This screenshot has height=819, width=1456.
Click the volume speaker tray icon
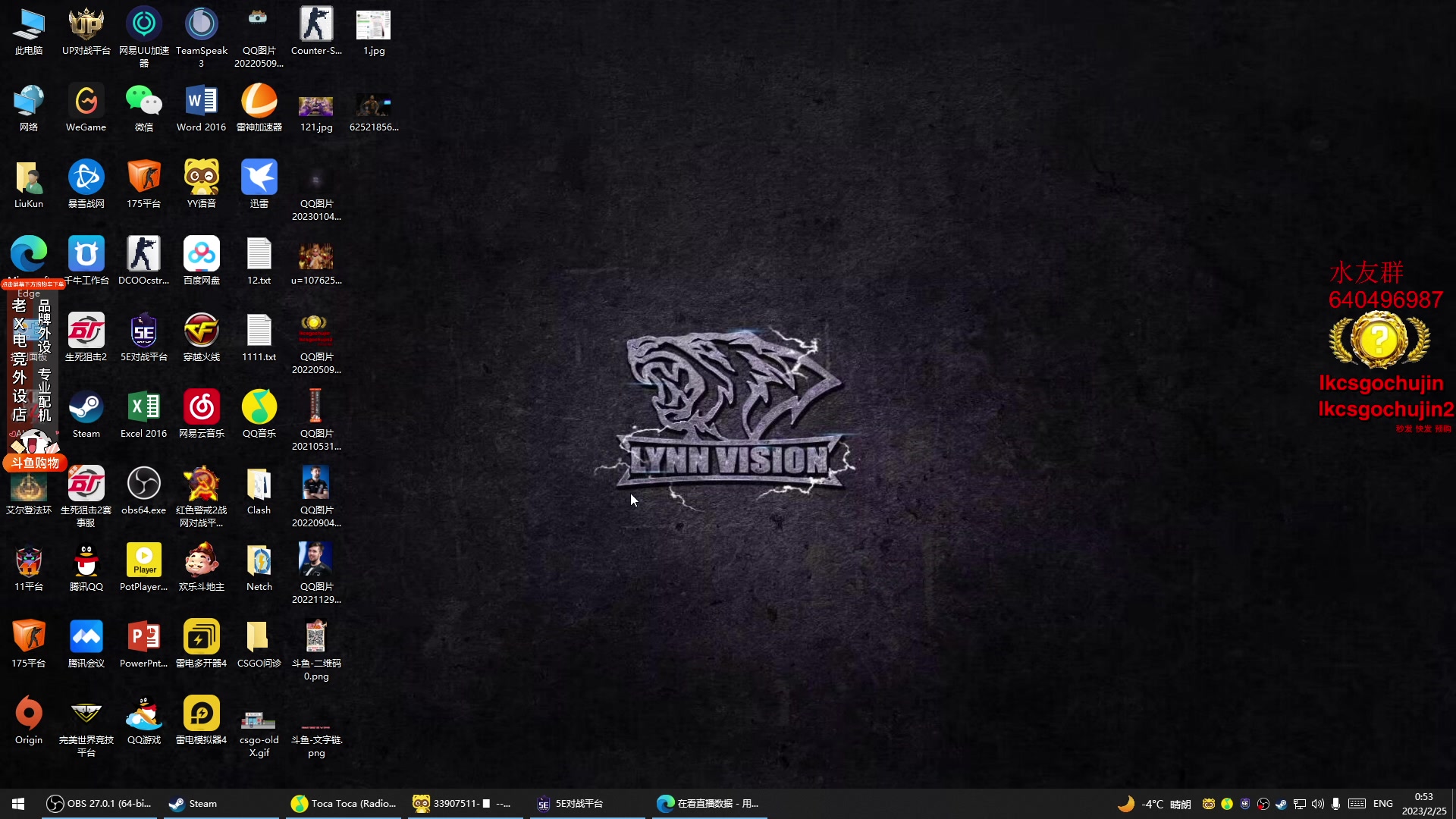click(x=1318, y=804)
